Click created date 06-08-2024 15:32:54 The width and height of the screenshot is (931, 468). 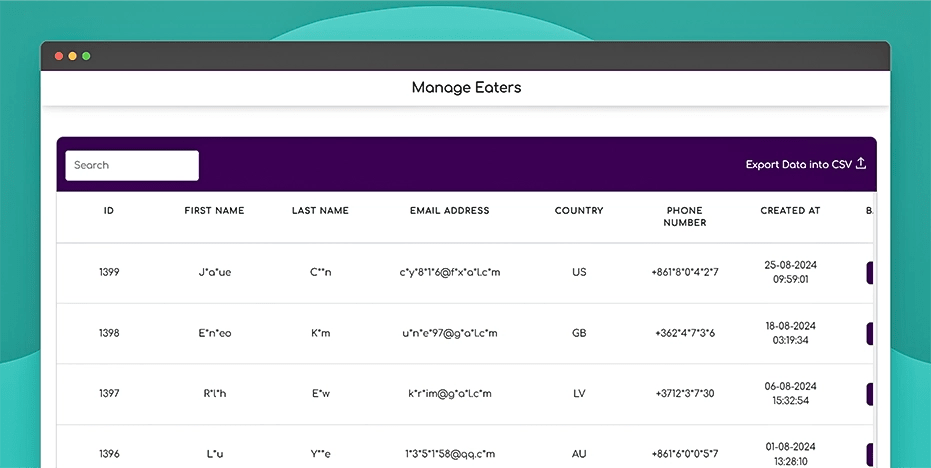coord(790,393)
